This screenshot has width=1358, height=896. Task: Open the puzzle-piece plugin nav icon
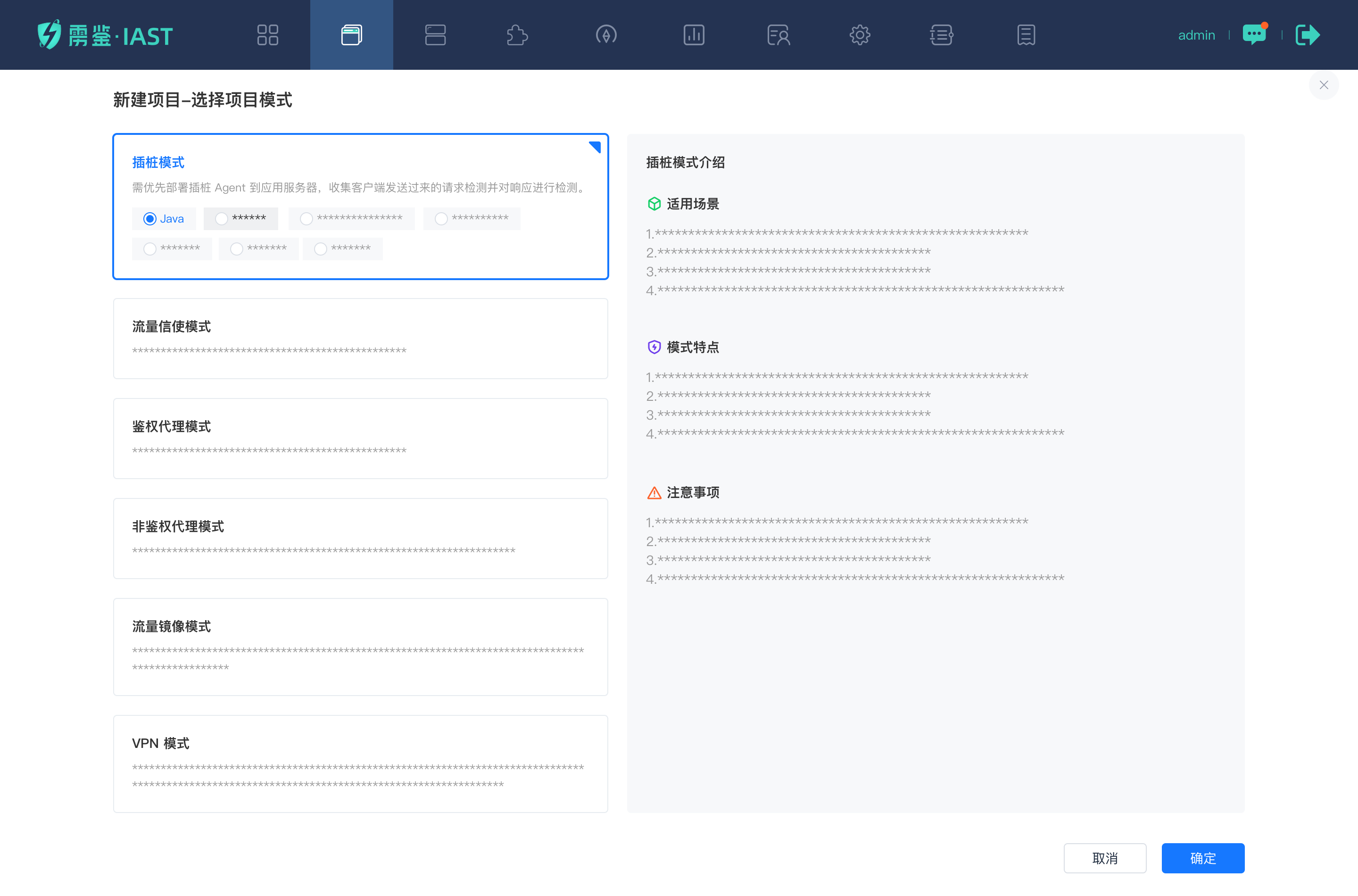517,35
